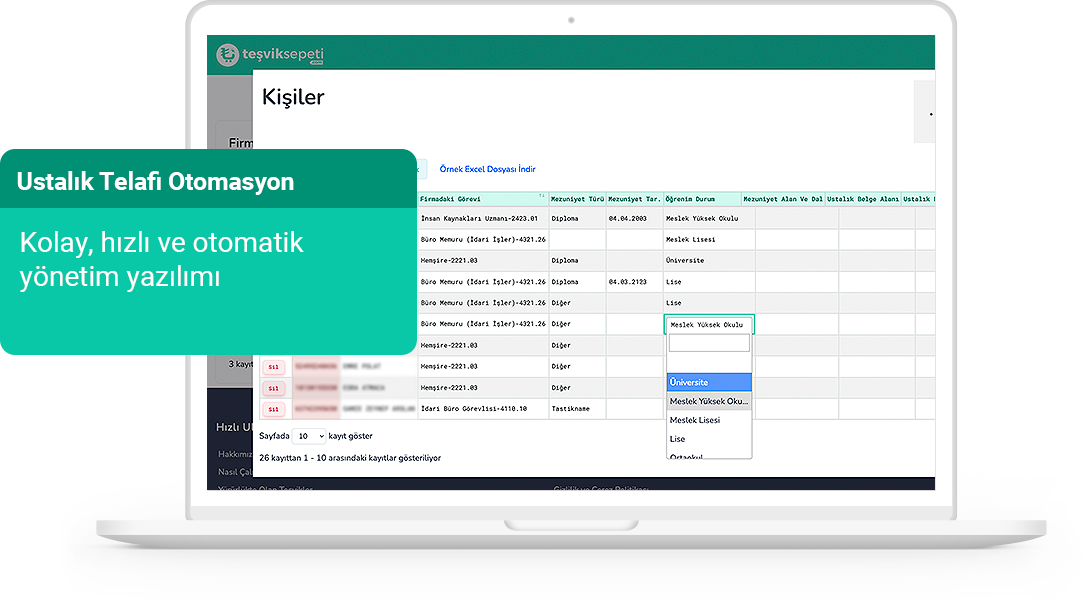Choose Üniversite from the dropdown list

coord(709,382)
